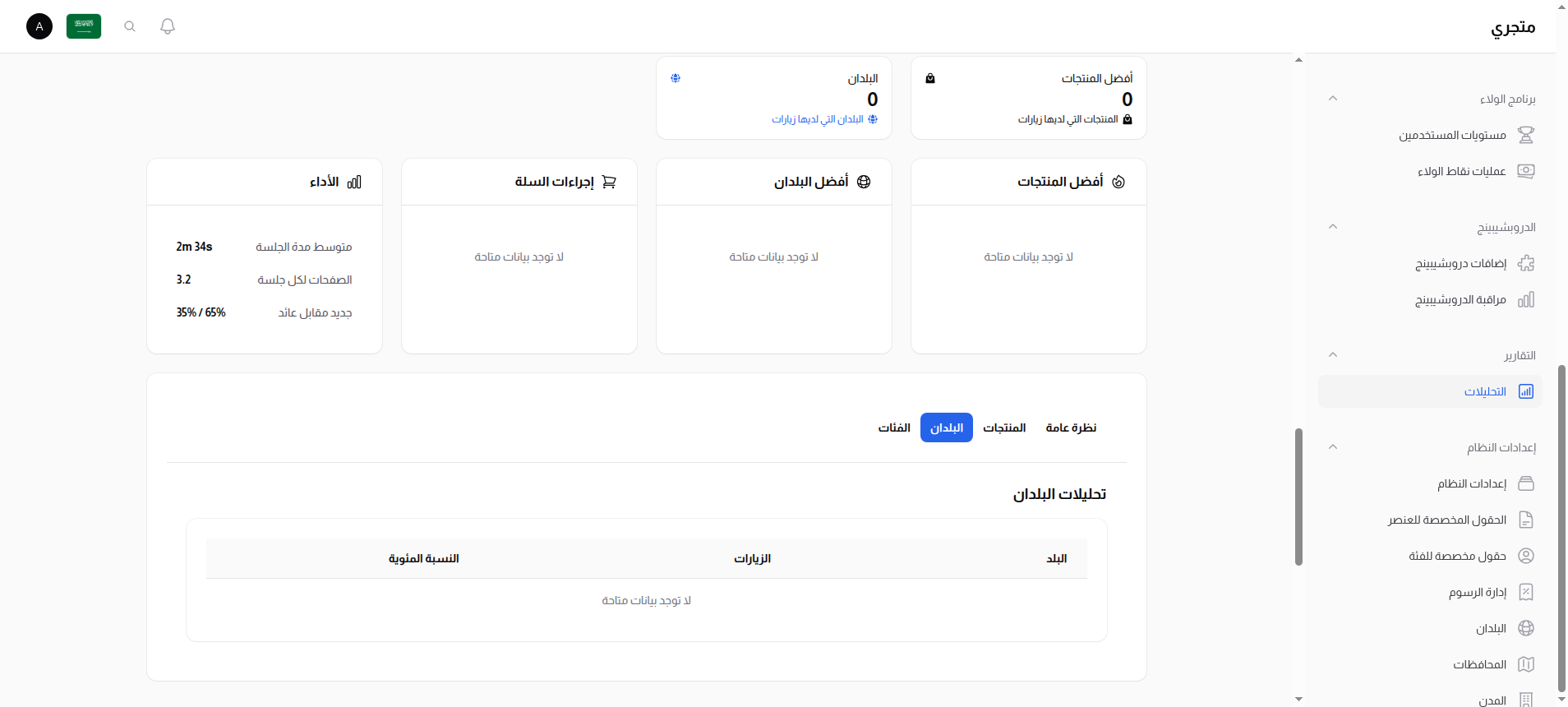The height and width of the screenshot is (707, 1568).
Task: Select the مستويات المستخدمين trophy icon
Action: pyautogui.click(x=1527, y=135)
